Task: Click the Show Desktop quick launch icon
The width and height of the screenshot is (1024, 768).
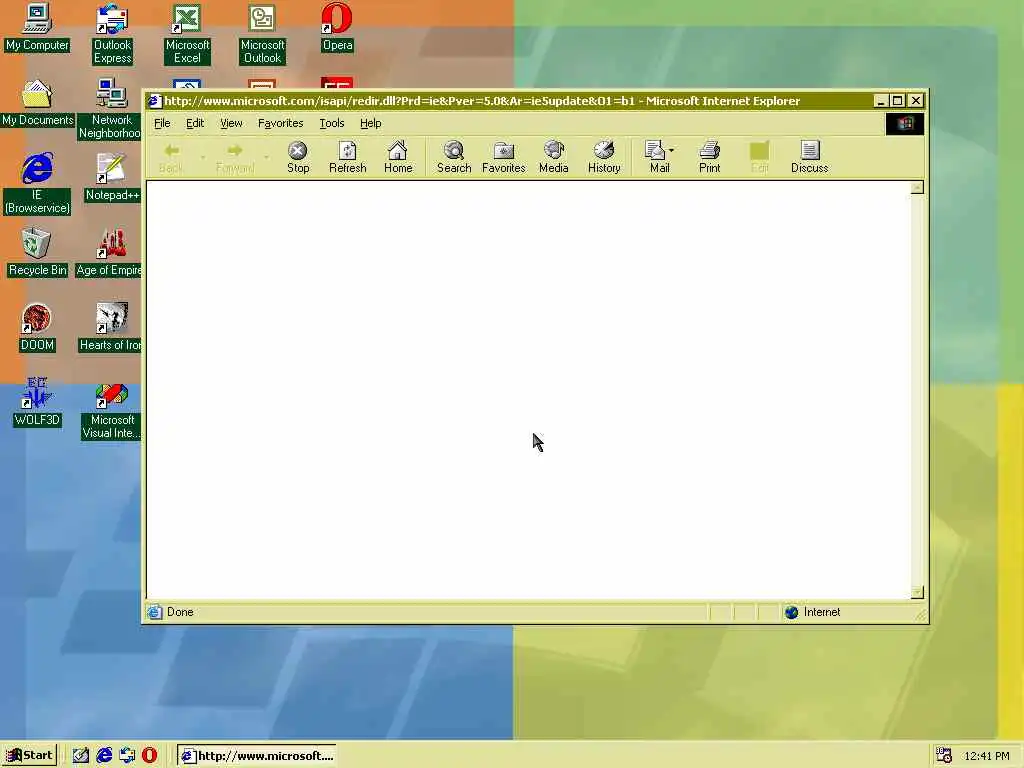Action: click(80, 756)
